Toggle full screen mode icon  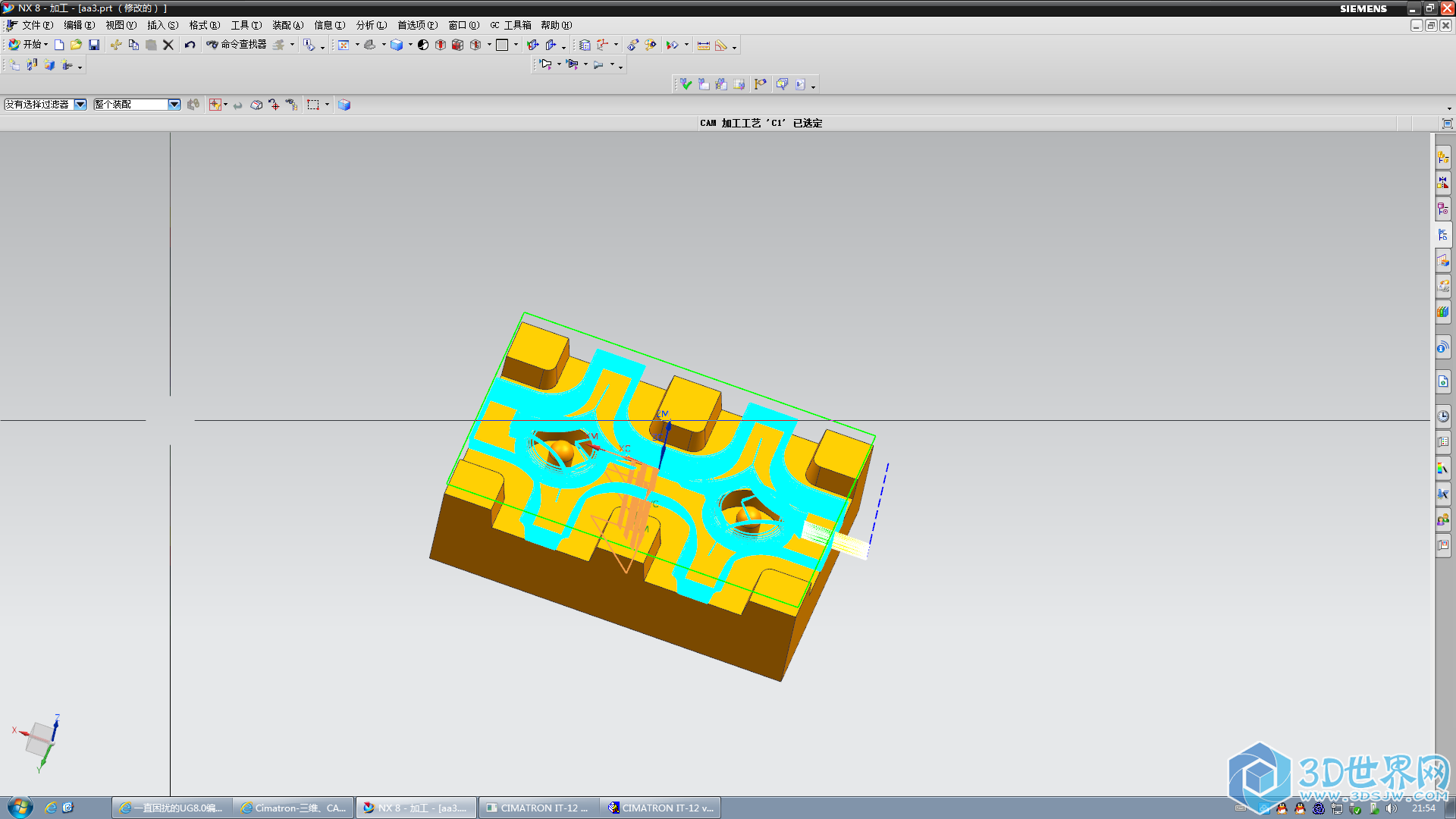1447,124
